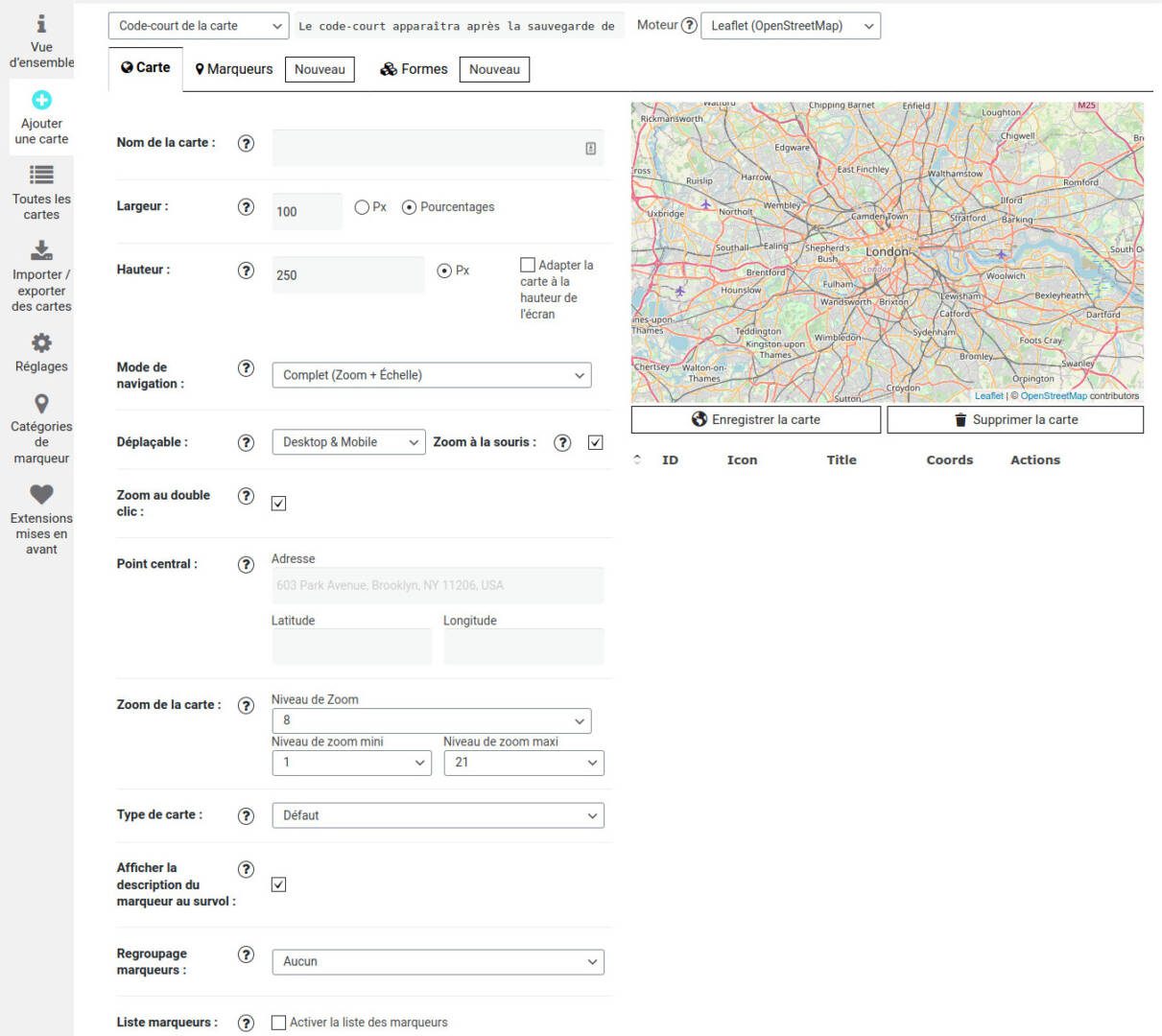Open the Niveau de Zoom dropdown
The image size is (1162, 1036).
pos(432,720)
